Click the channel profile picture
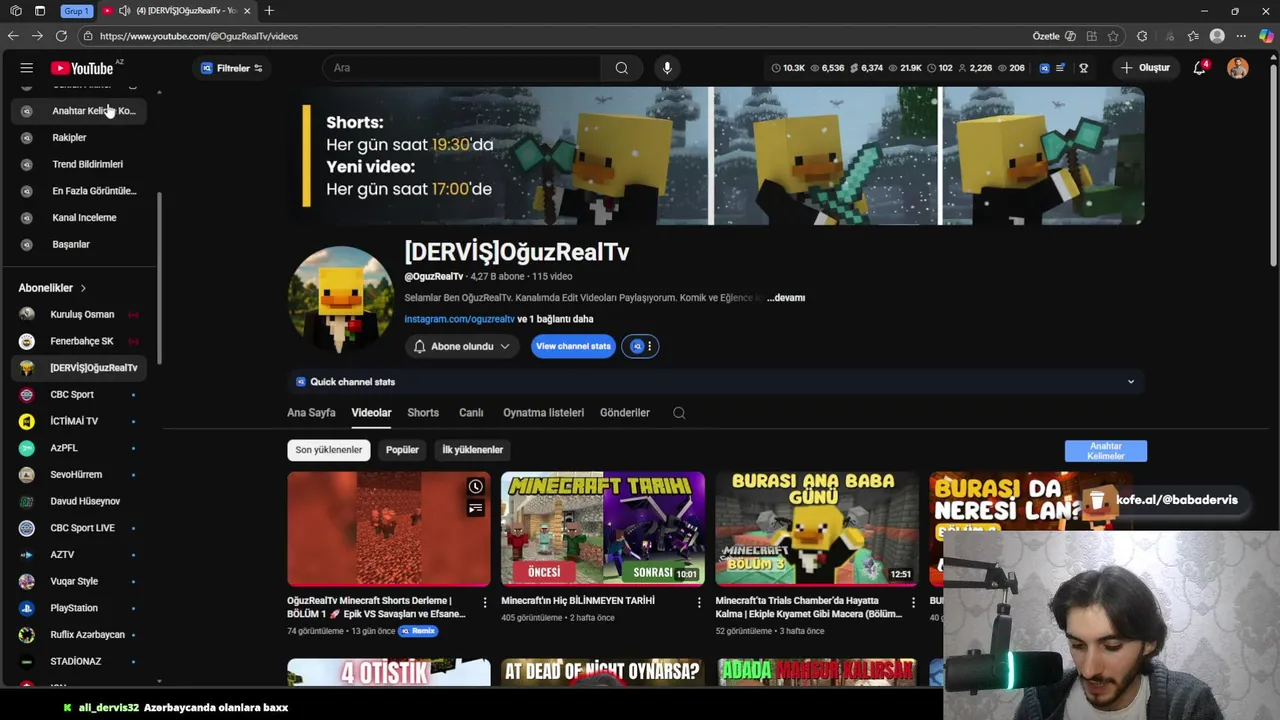The width and height of the screenshot is (1280, 720). click(x=340, y=299)
